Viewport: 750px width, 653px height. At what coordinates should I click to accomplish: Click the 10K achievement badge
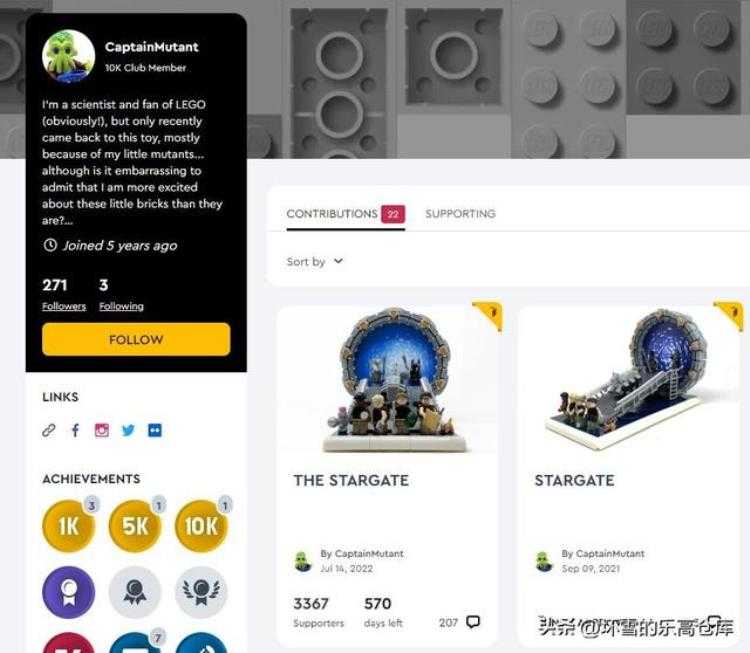click(x=202, y=526)
